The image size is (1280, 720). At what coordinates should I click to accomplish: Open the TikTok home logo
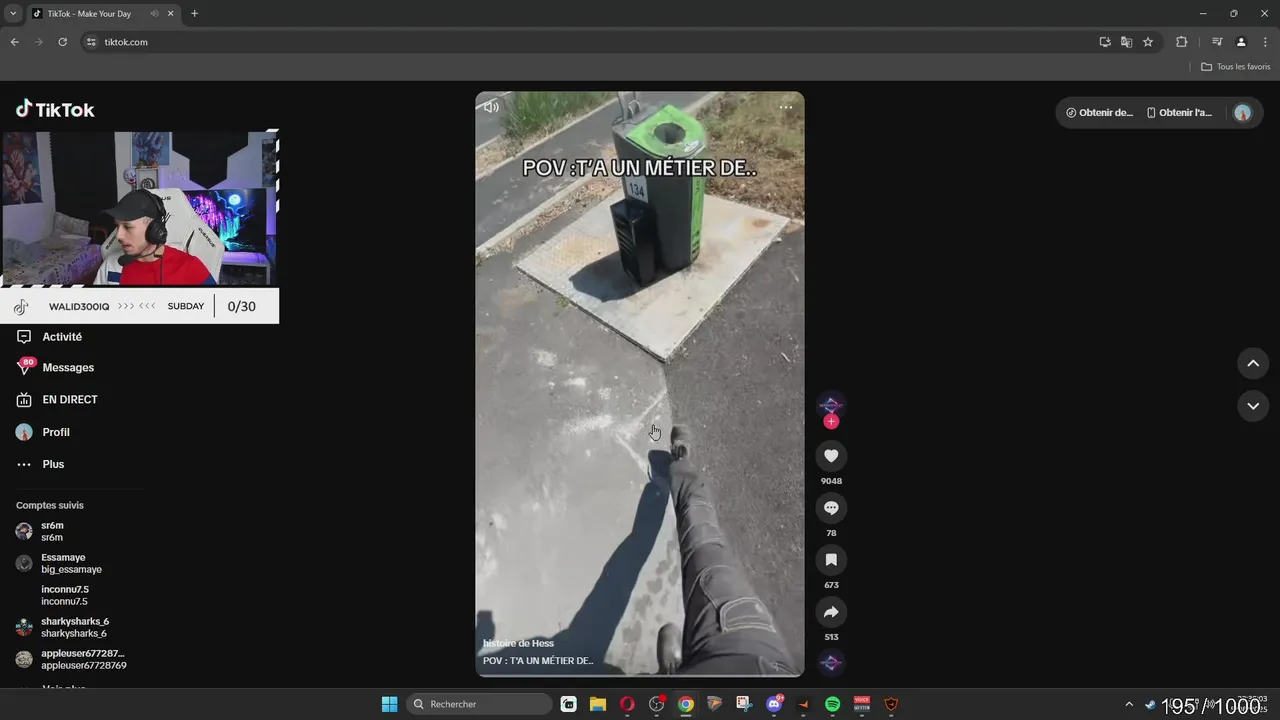[x=55, y=110]
